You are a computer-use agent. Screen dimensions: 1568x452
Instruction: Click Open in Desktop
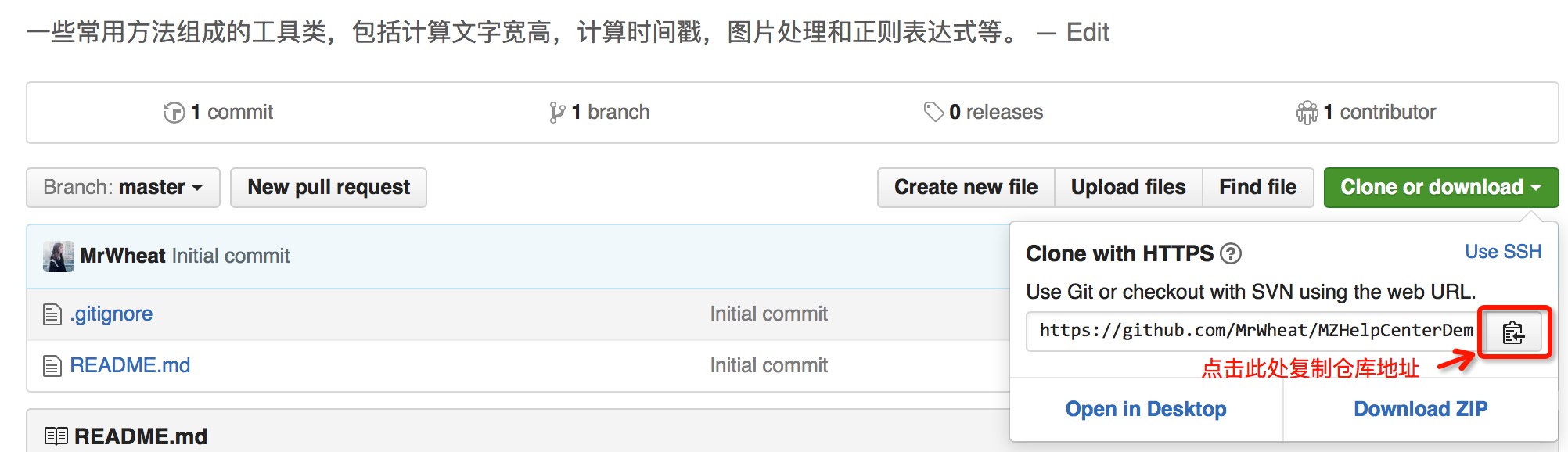coord(1145,409)
